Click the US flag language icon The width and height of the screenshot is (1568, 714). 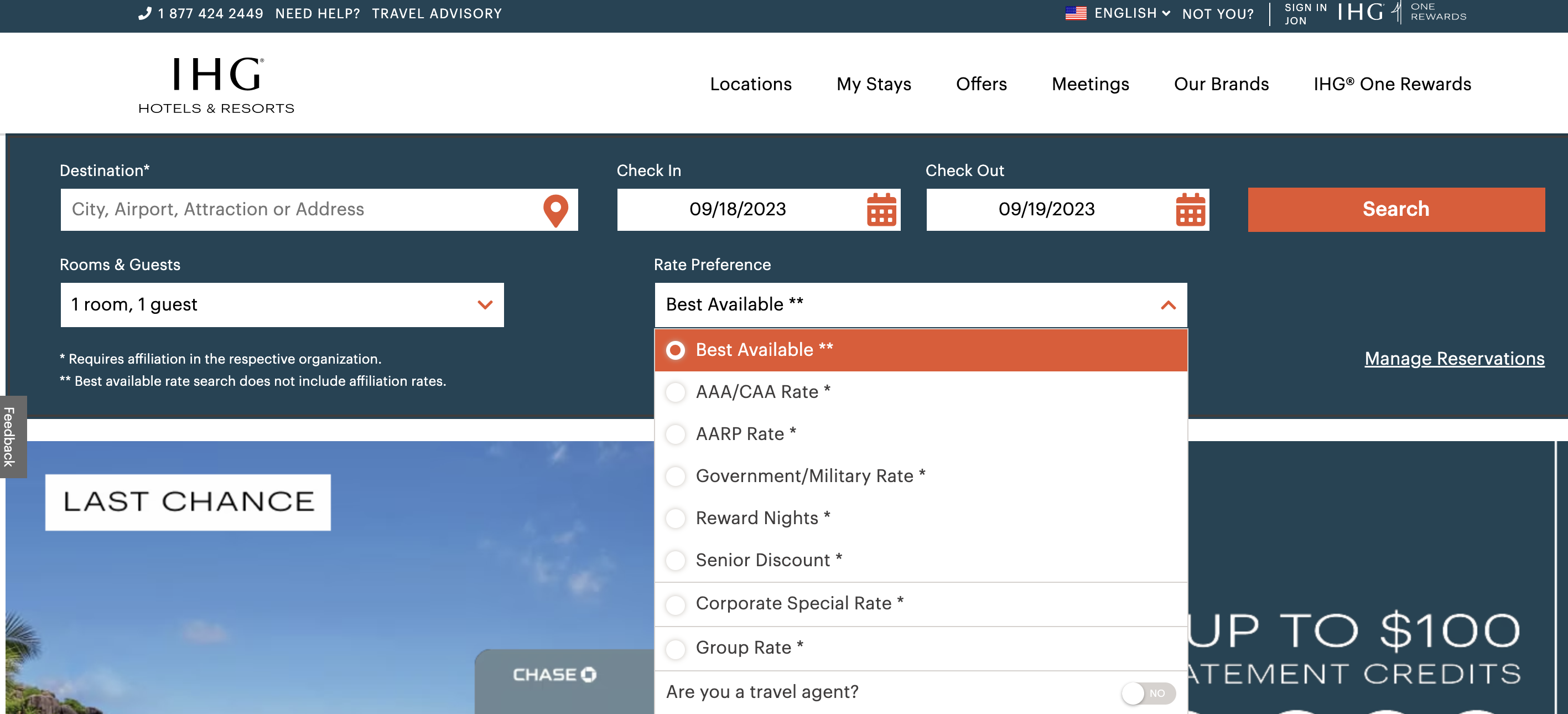[x=1076, y=13]
